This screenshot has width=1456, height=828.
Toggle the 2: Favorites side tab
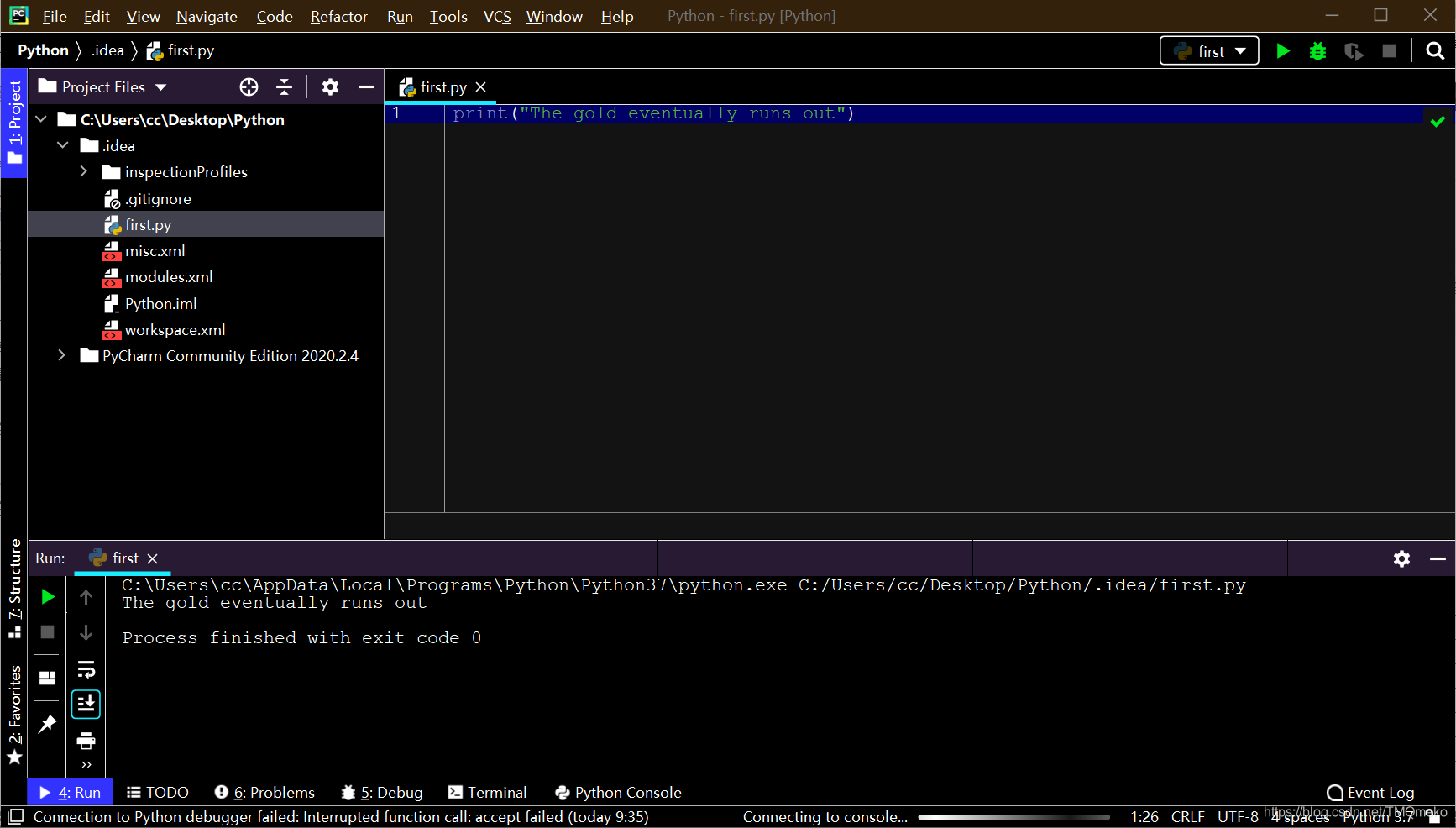14,715
